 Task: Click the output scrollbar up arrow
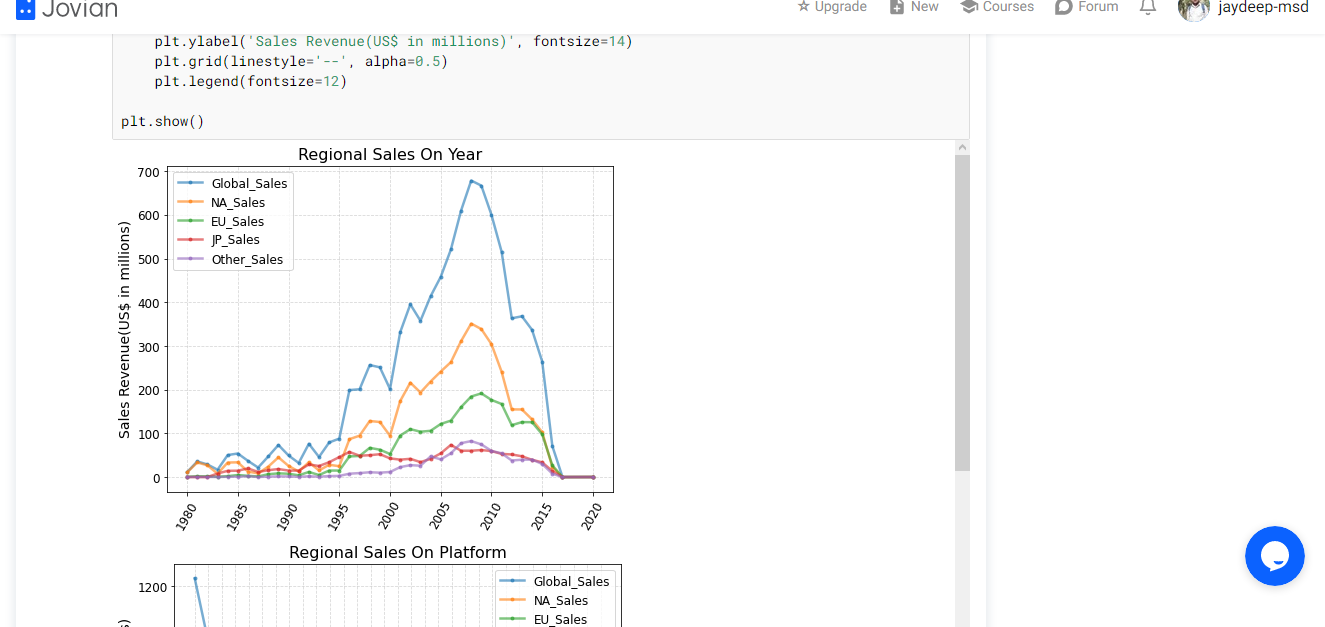tap(962, 147)
